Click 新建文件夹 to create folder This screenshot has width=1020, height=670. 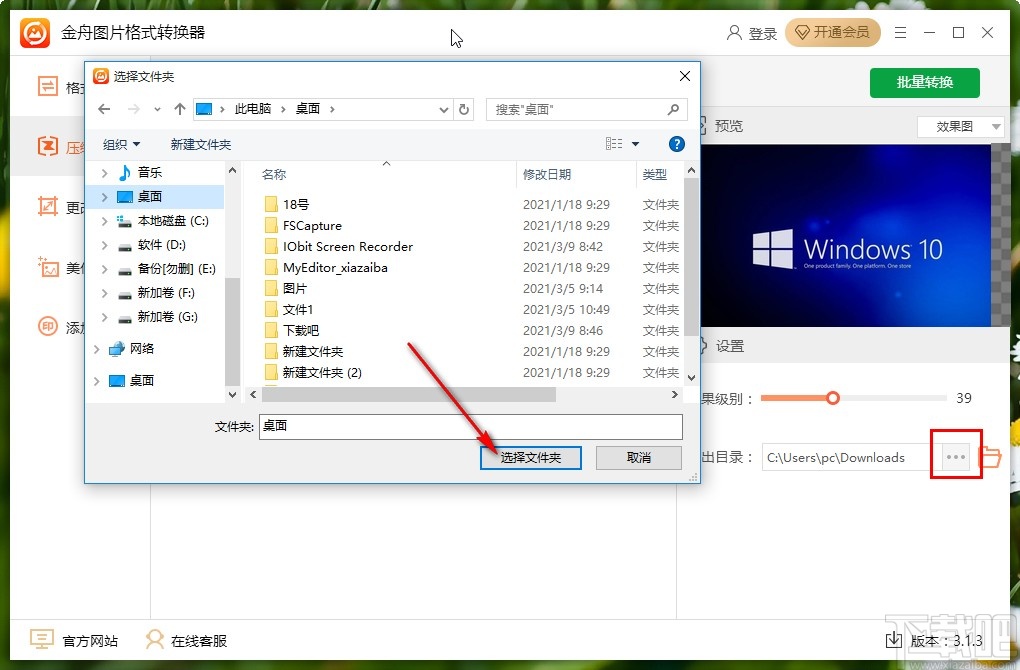200,143
